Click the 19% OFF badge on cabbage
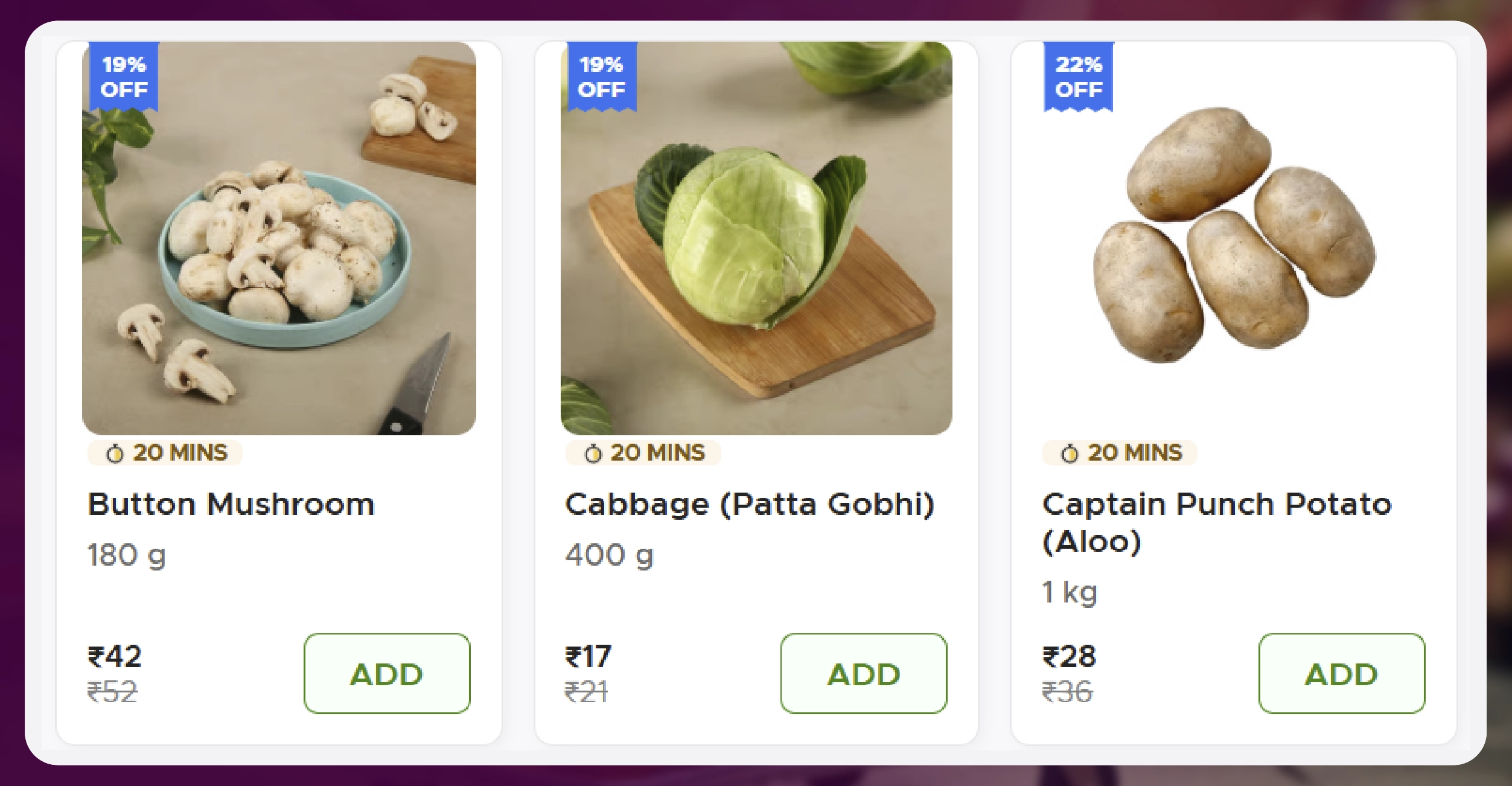The height and width of the screenshot is (786, 1512). (601, 77)
